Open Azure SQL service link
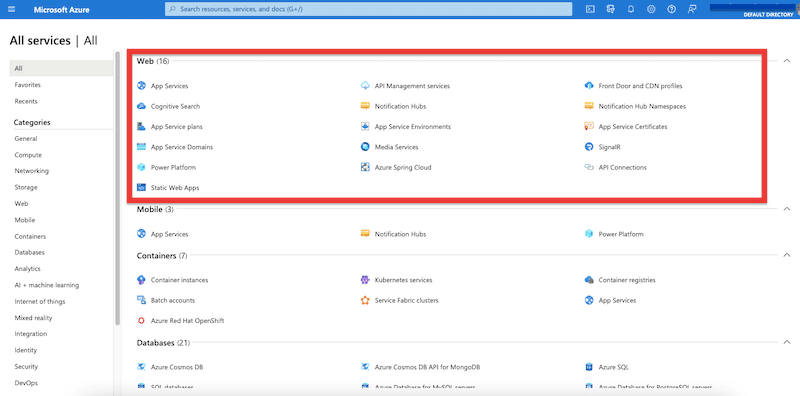 614,367
